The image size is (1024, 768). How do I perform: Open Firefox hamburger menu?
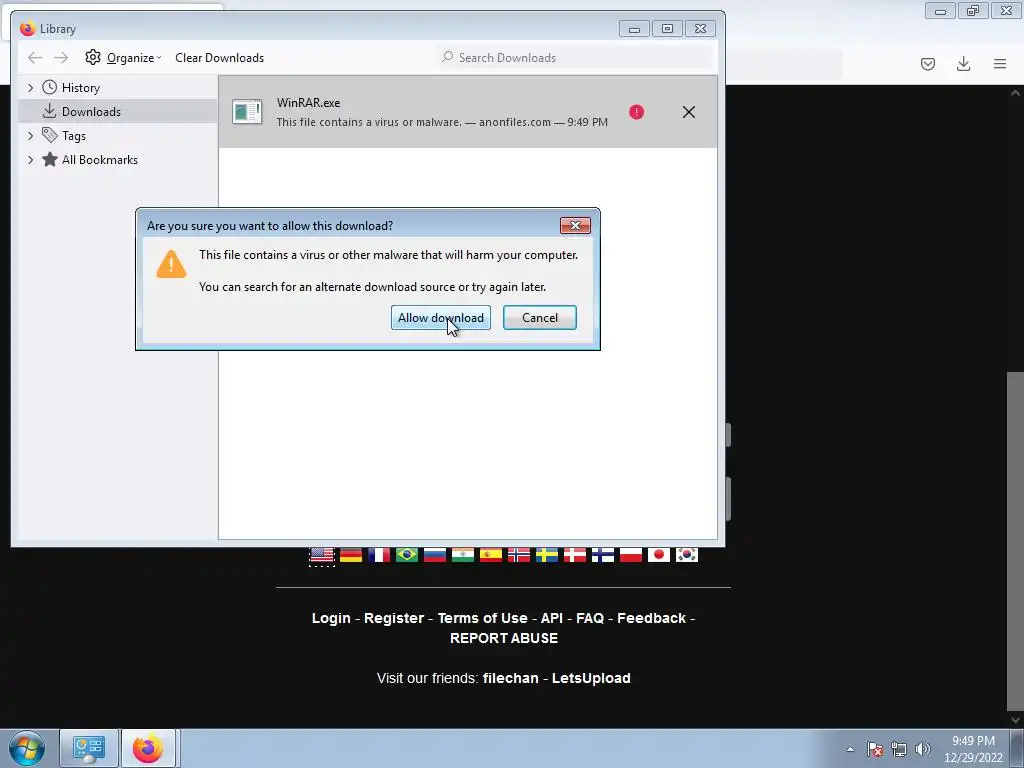tap(1000, 63)
